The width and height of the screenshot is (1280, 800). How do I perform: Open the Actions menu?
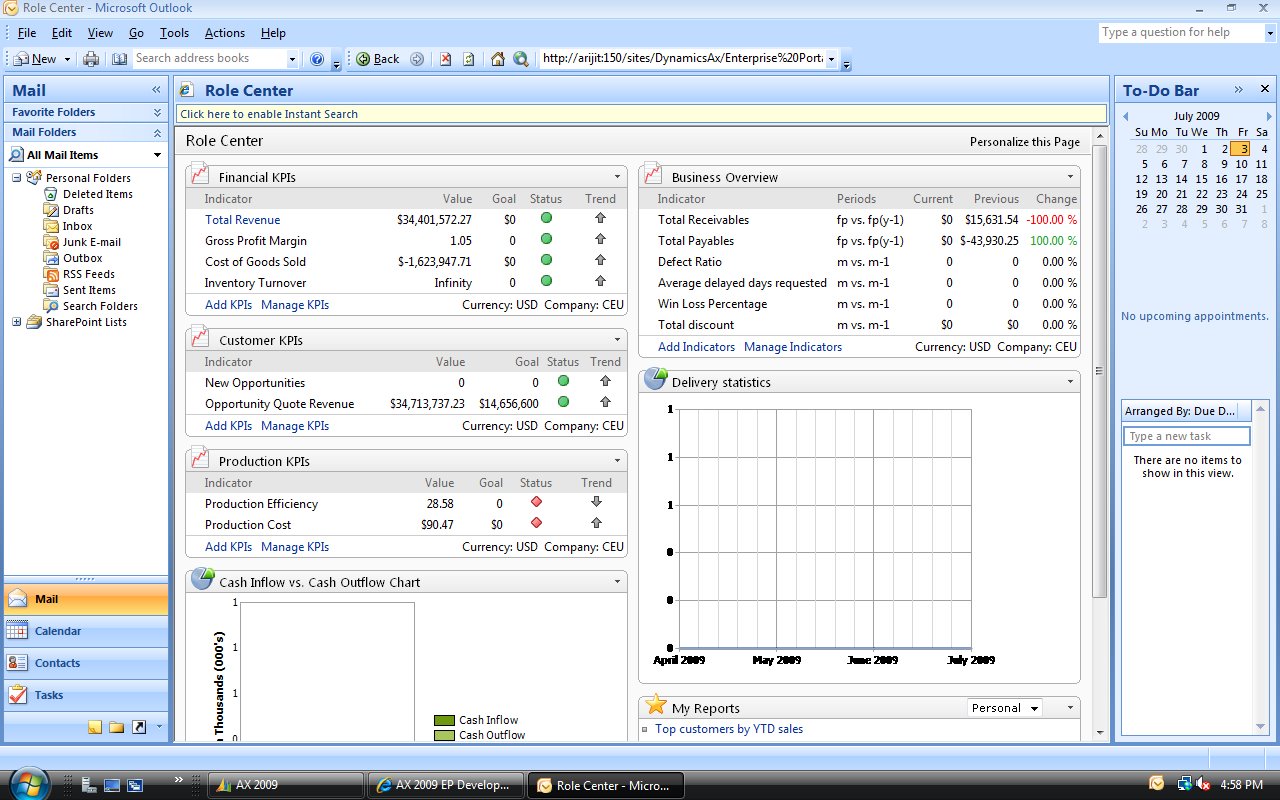pyautogui.click(x=225, y=33)
